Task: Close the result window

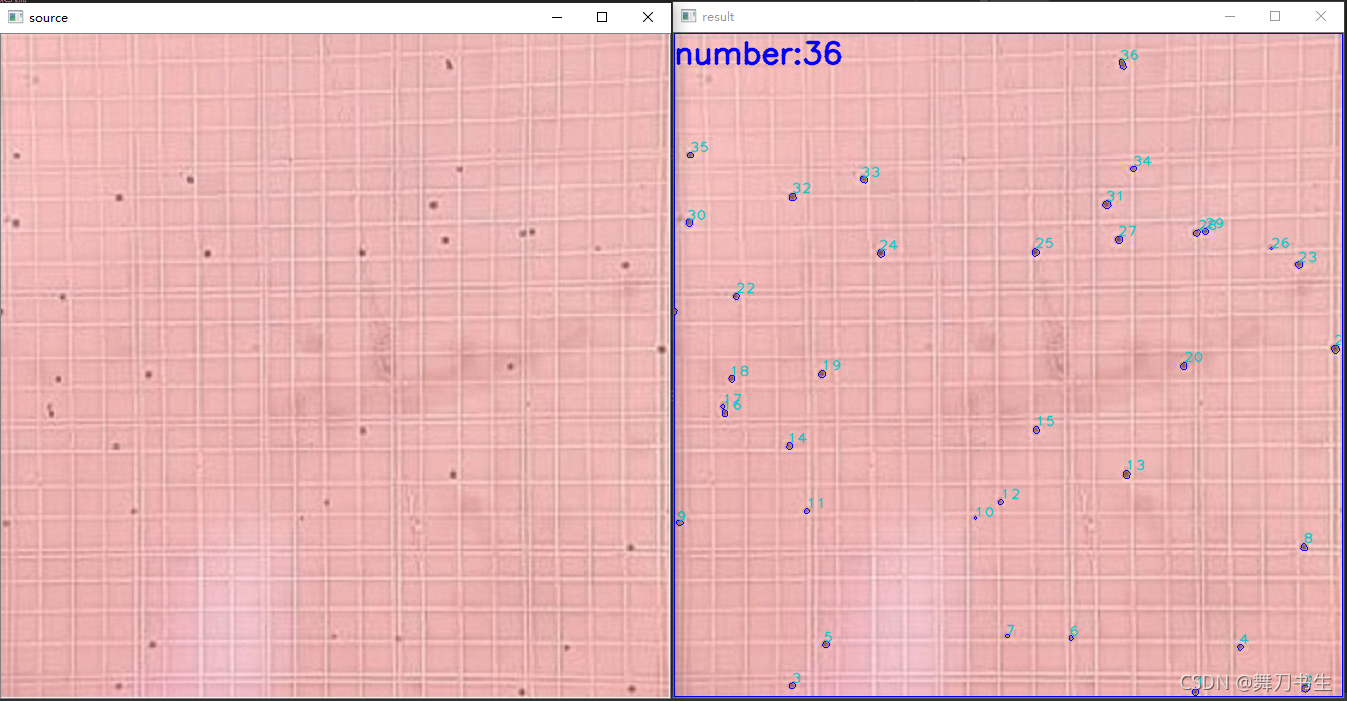Action: pyautogui.click(x=1321, y=16)
